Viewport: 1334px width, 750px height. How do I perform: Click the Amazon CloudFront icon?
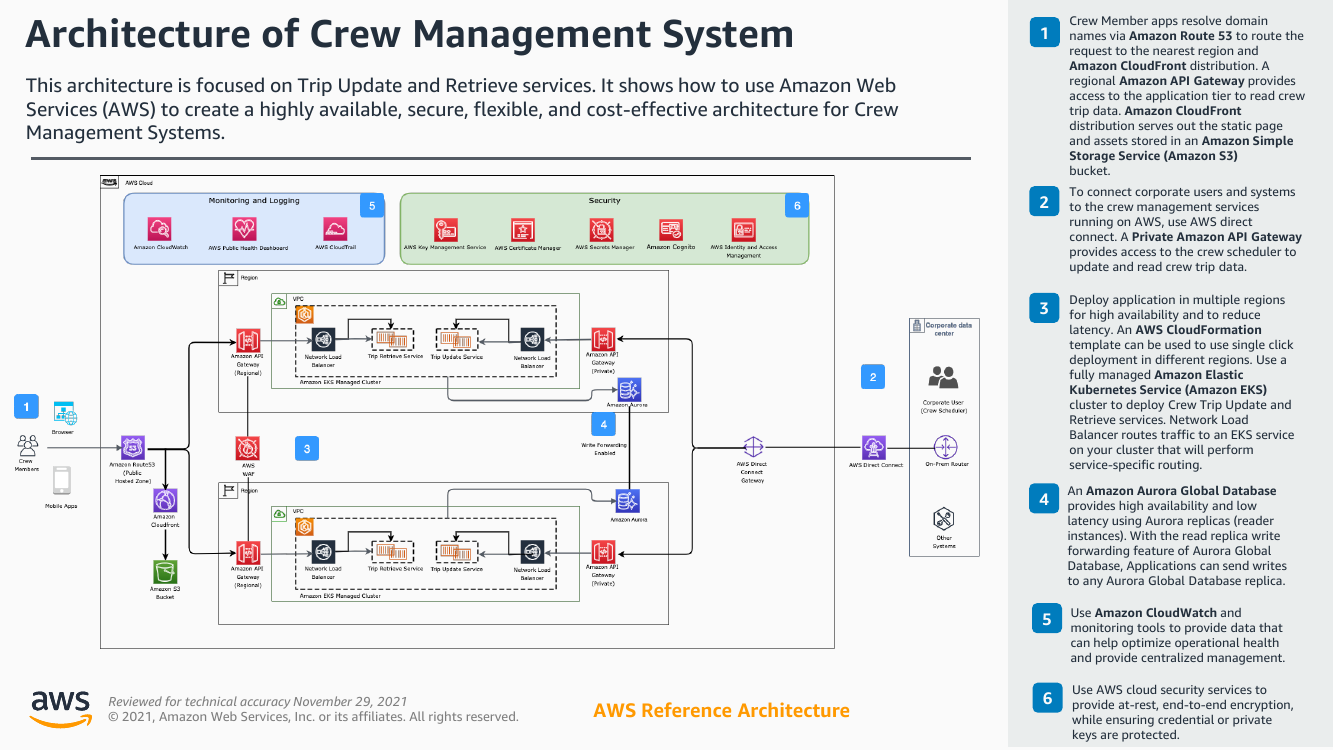coord(165,500)
